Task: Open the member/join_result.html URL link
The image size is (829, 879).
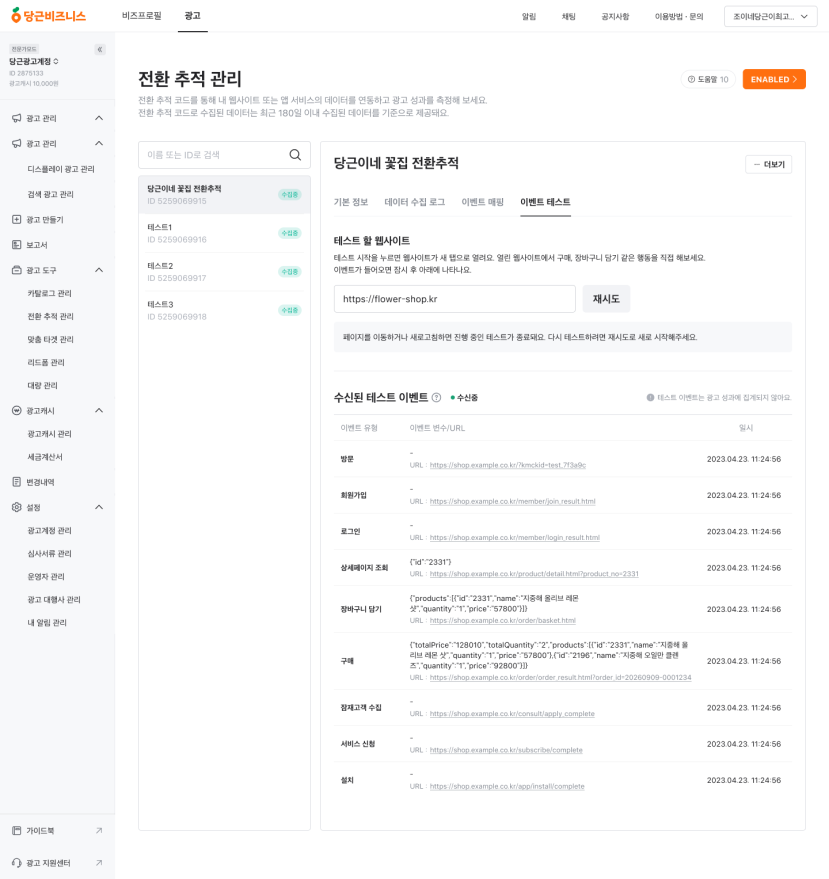Action: point(512,502)
